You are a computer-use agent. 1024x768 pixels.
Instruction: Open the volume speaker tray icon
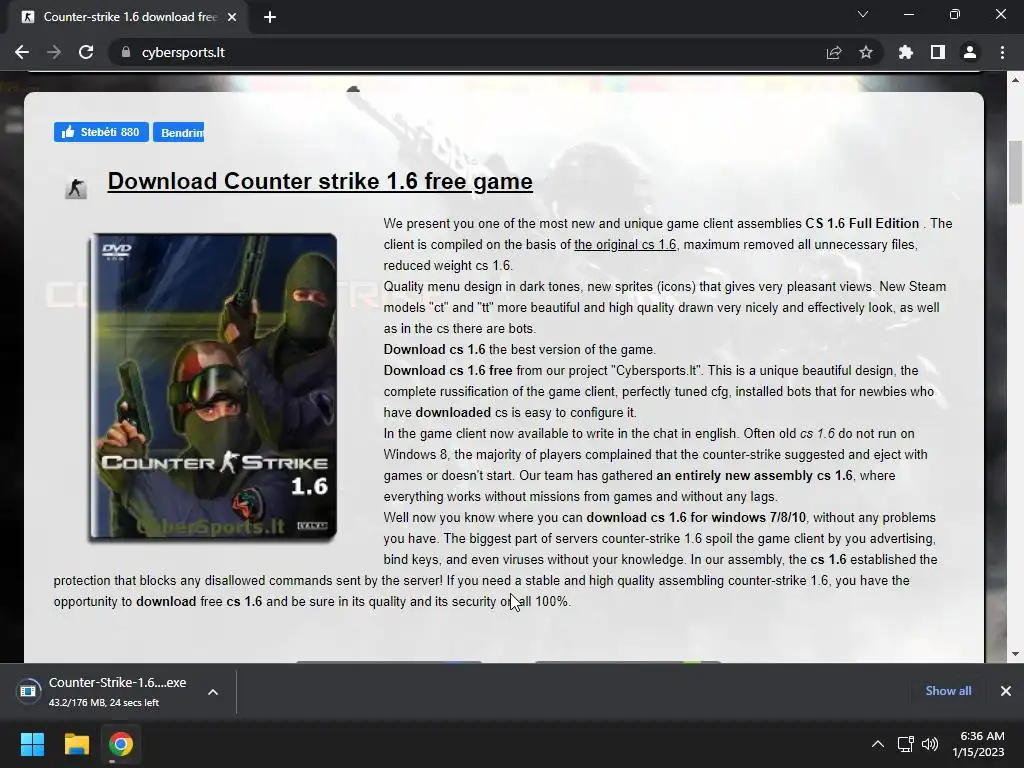[x=930, y=744]
